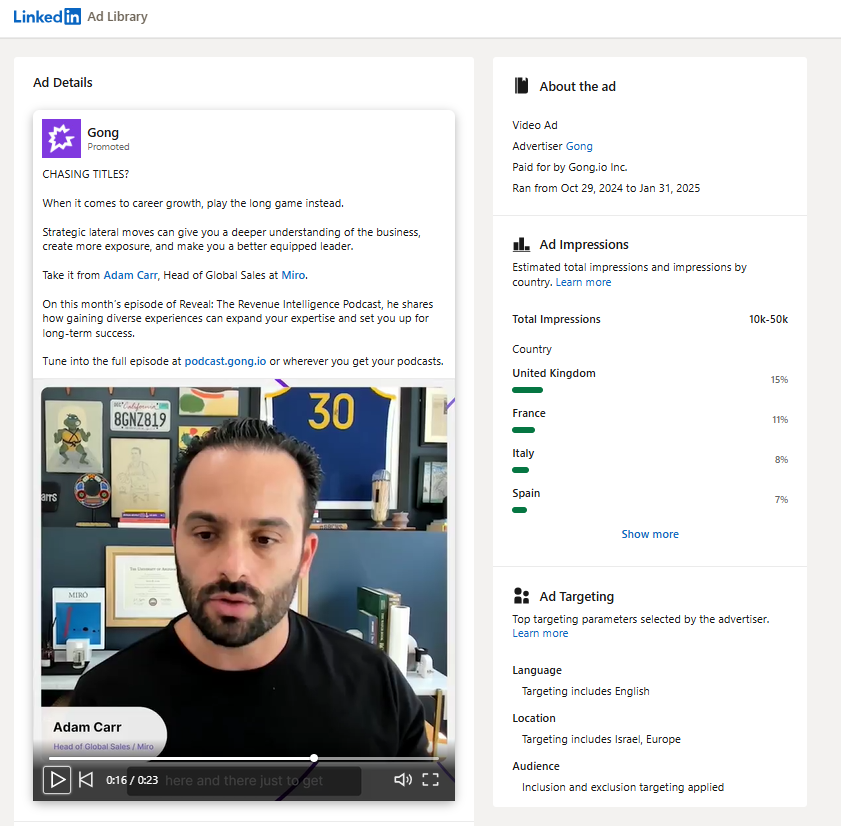The height and width of the screenshot is (826, 841).
Task: Open the Miro company link
Action: (x=293, y=275)
